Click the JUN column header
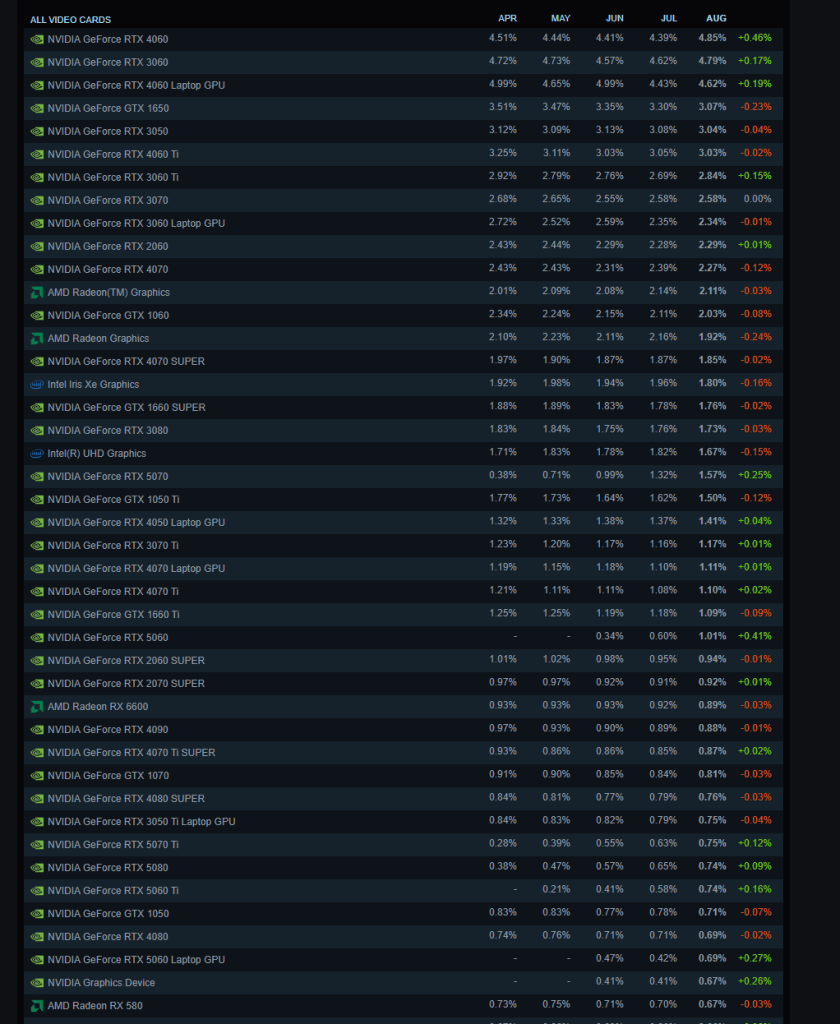The width and height of the screenshot is (840, 1024). 614,18
